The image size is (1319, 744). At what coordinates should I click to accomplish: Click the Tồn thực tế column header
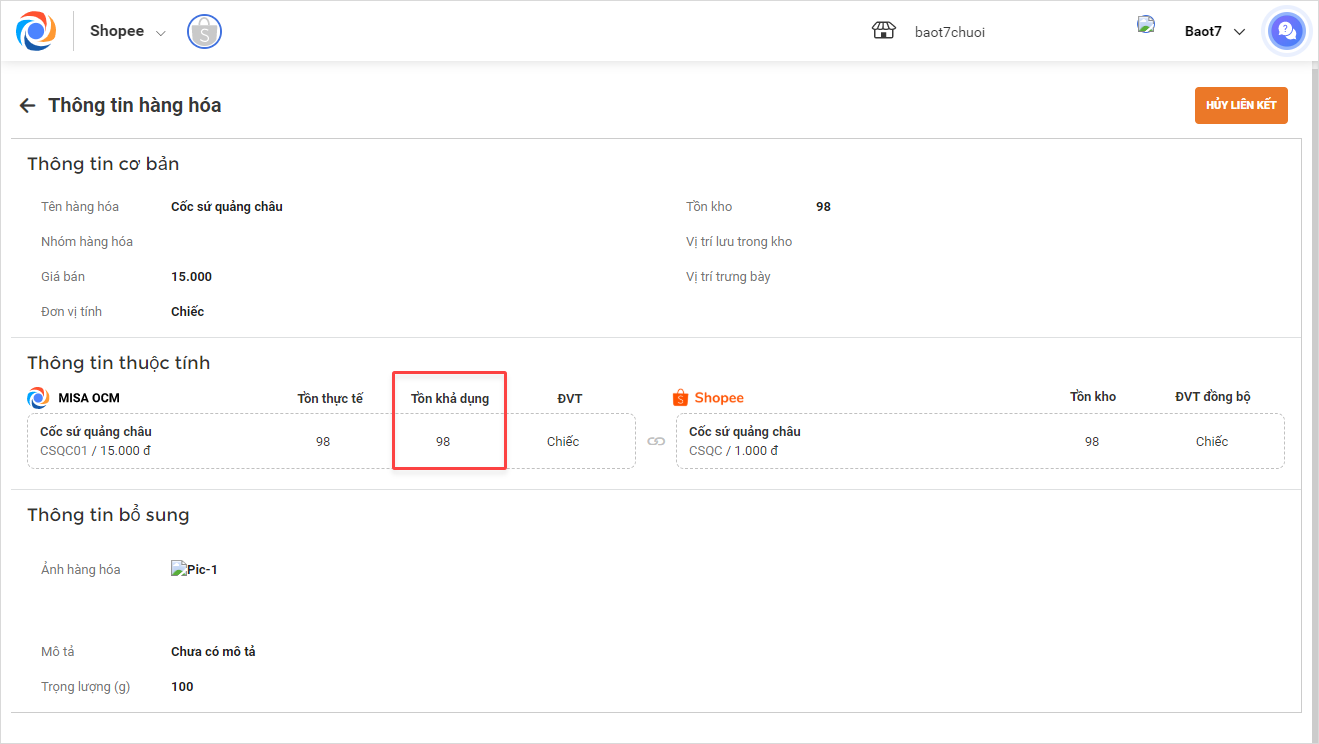click(x=330, y=398)
